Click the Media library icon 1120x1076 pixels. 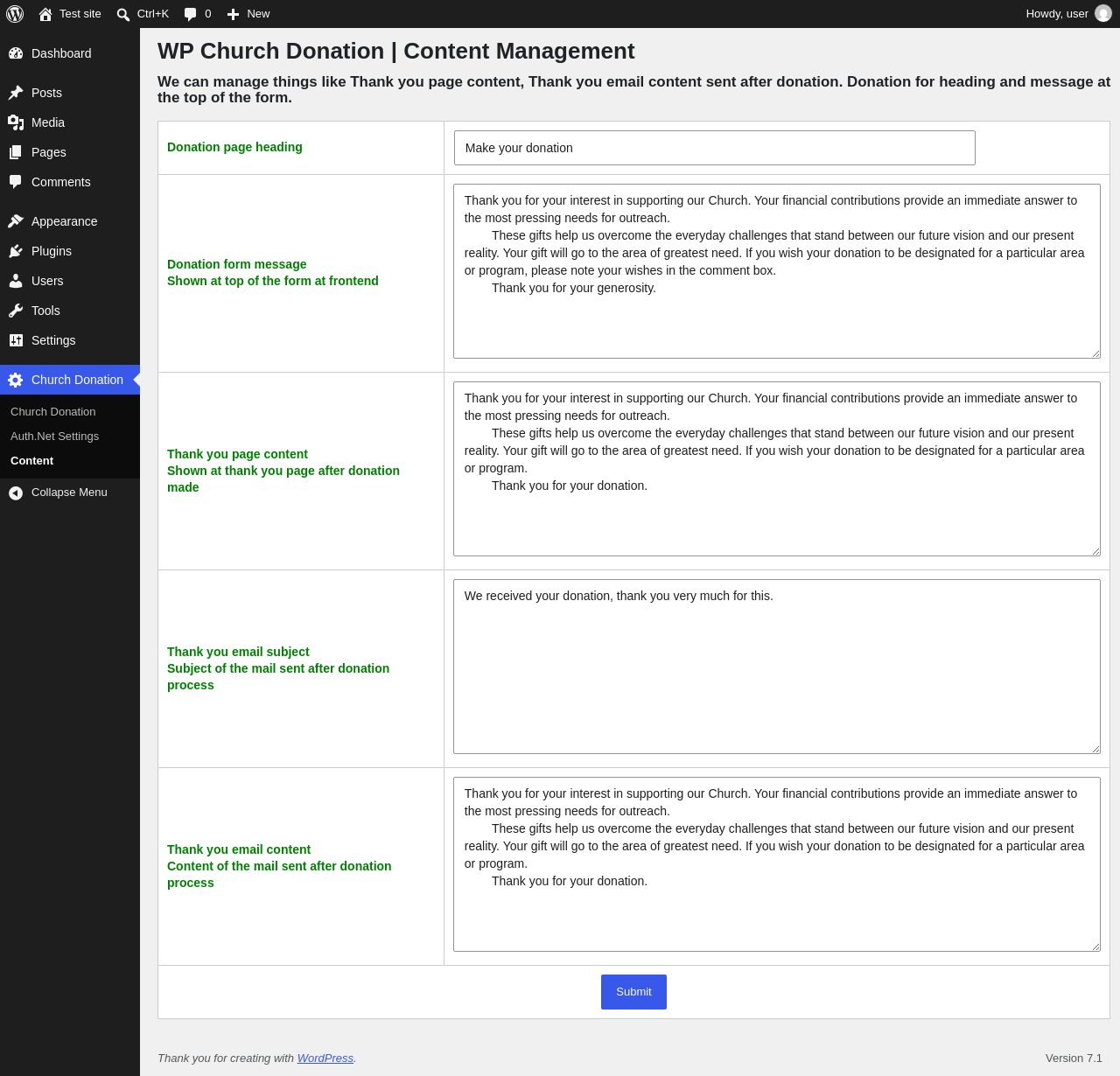pyautogui.click(x=16, y=122)
